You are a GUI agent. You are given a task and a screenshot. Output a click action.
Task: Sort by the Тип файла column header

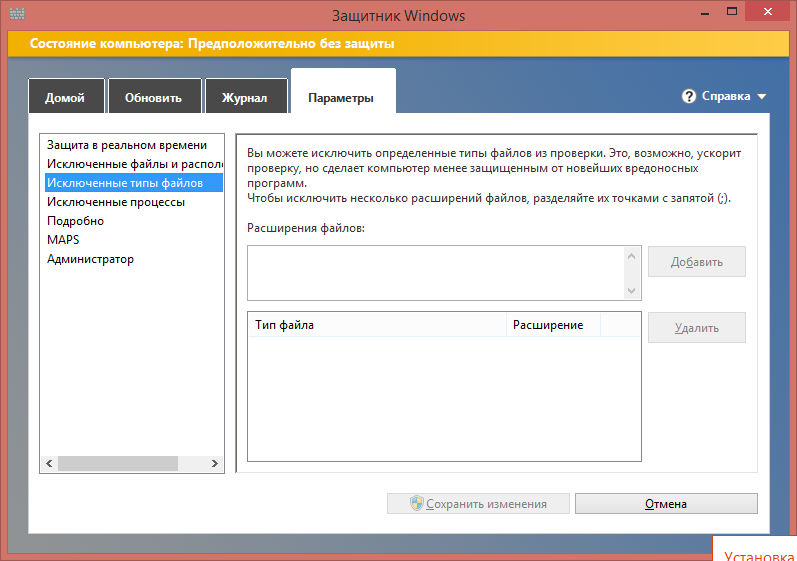(x=377, y=325)
